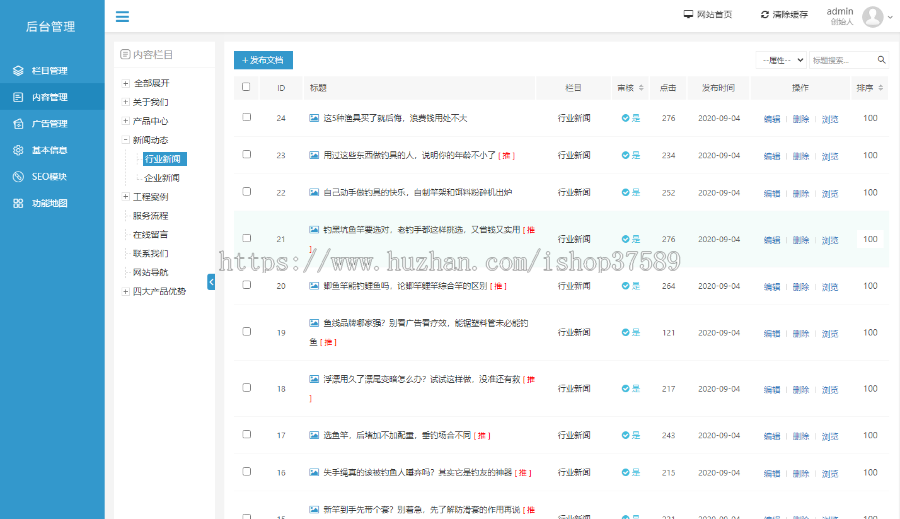Click 浏览 for row ID 22
The height and width of the screenshot is (519, 900).
point(830,193)
